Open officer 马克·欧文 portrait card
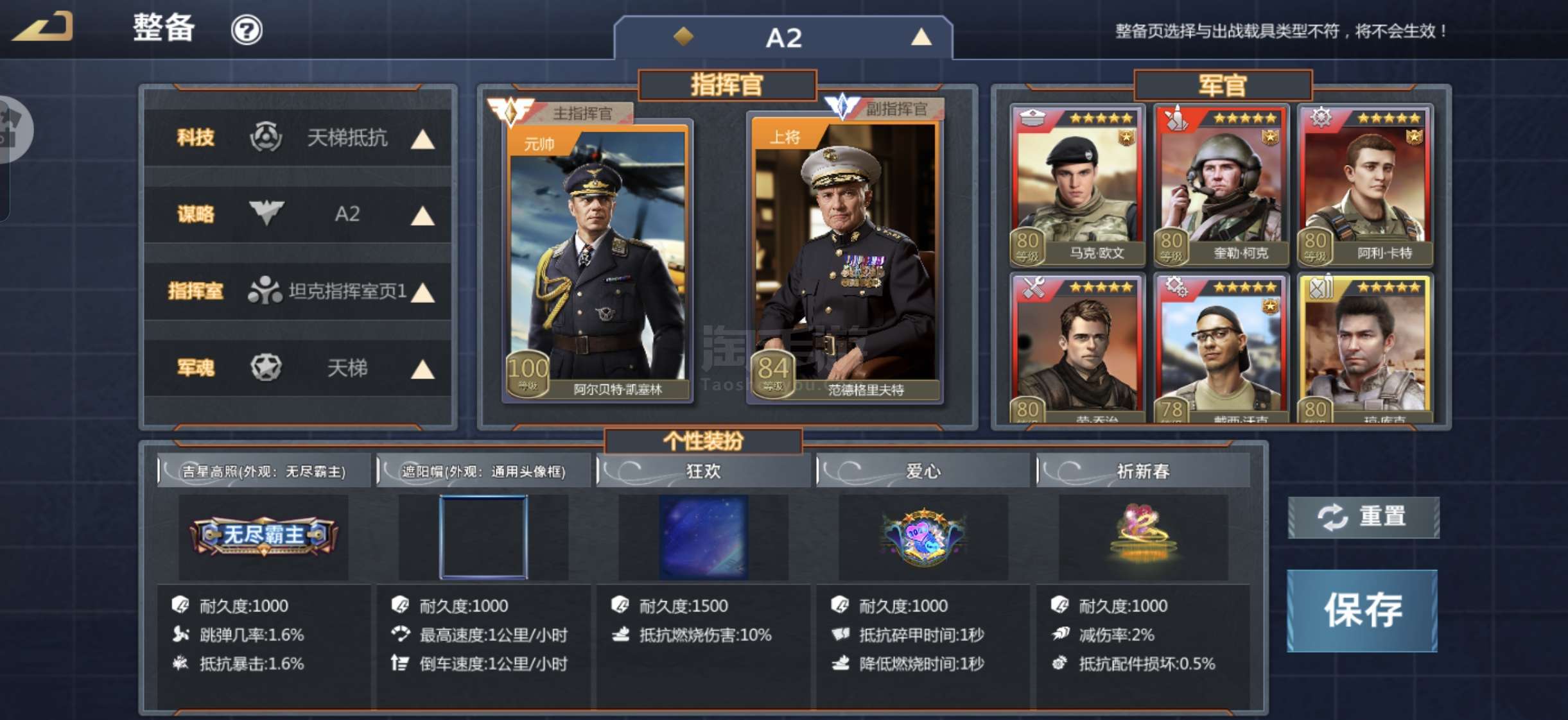The height and width of the screenshot is (720, 1568). 1077,185
